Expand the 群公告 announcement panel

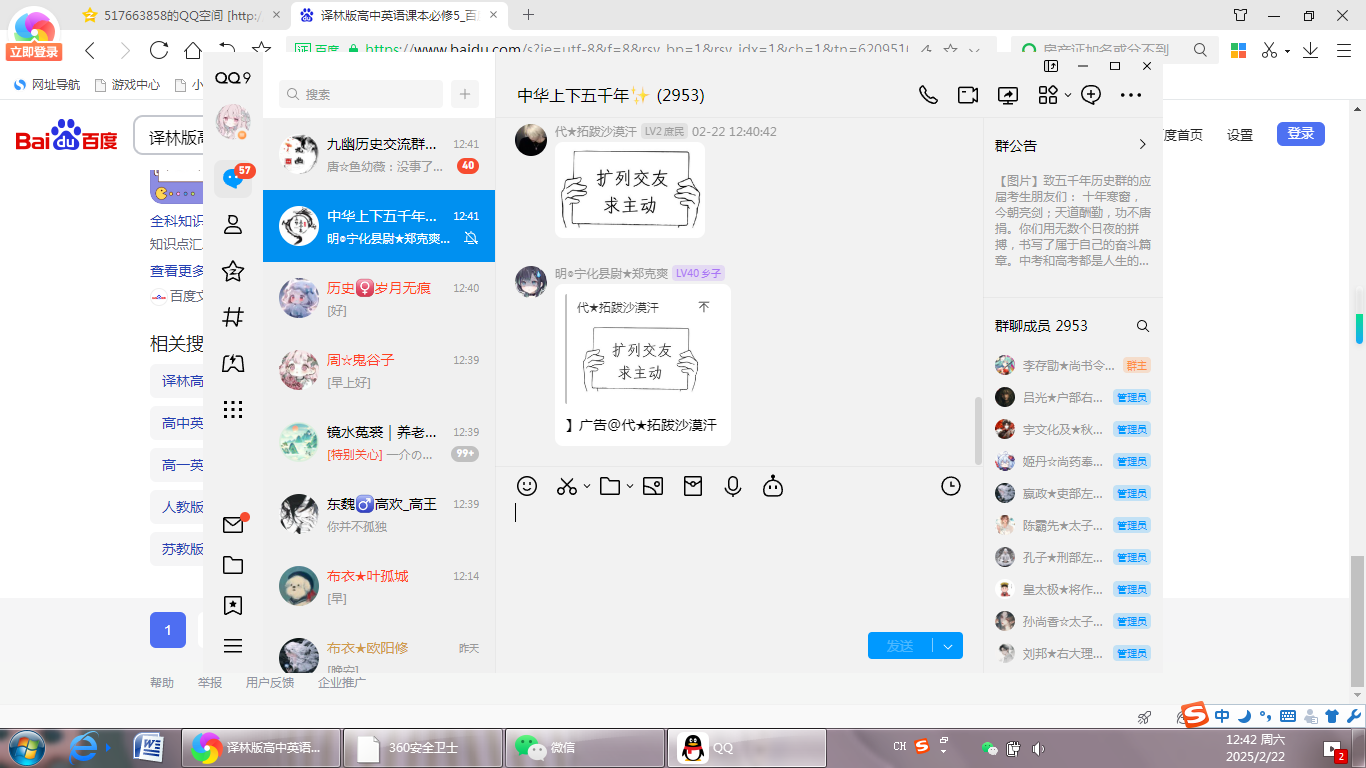pyautogui.click(x=1143, y=145)
